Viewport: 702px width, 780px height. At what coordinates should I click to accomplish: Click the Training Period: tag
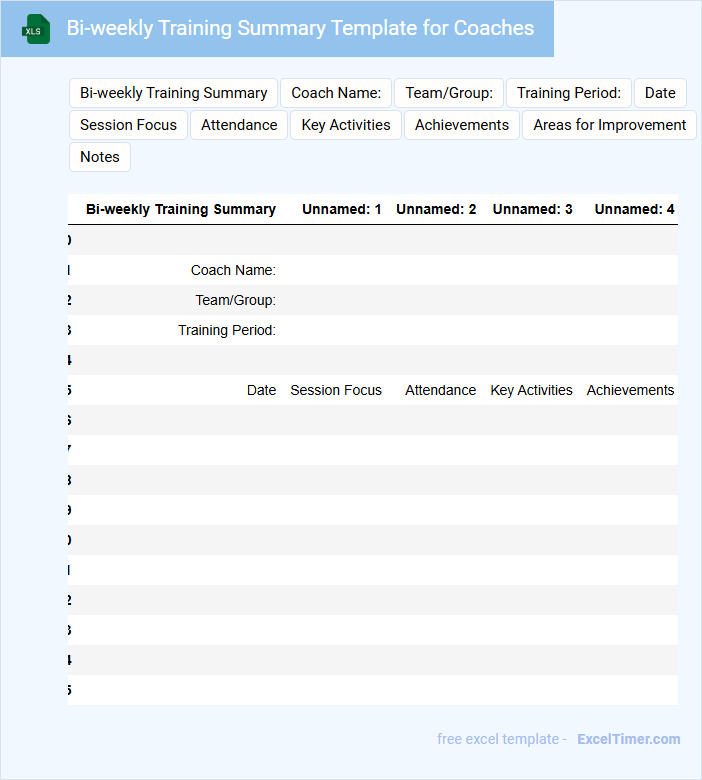point(569,93)
